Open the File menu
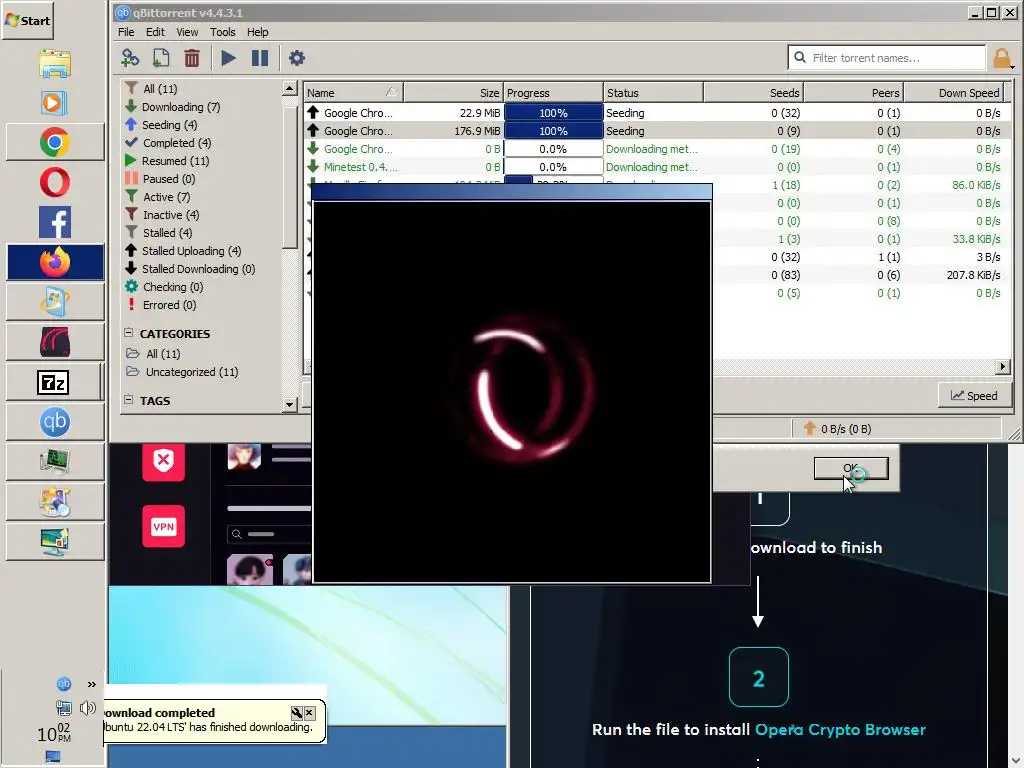Screen dimensions: 1024x768 [126, 32]
